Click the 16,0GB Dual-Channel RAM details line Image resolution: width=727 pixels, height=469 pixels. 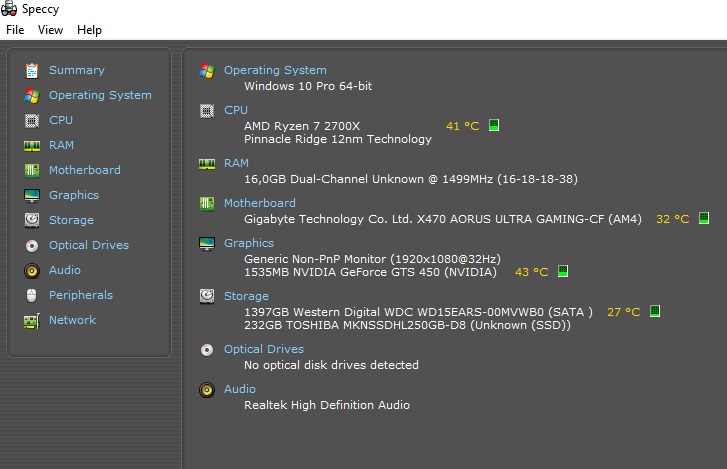(x=411, y=179)
